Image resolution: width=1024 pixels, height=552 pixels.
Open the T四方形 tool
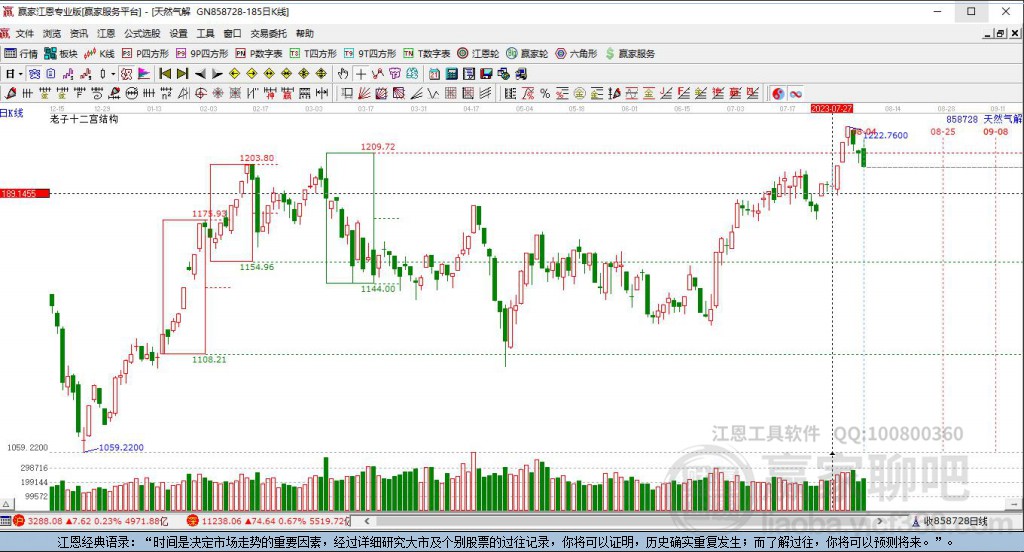tap(313, 54)
